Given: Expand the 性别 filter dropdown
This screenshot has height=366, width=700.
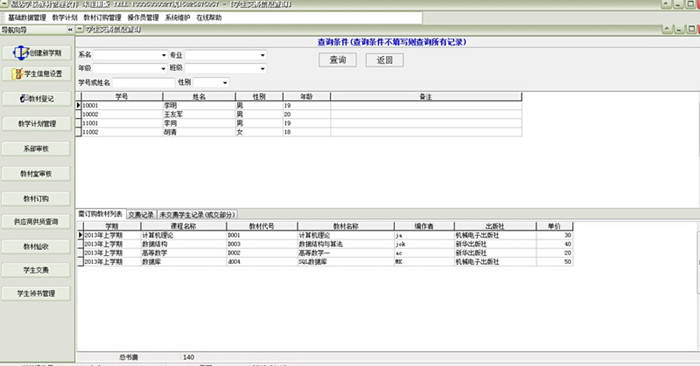Looking at the screenshot, I should click(225, 83).
